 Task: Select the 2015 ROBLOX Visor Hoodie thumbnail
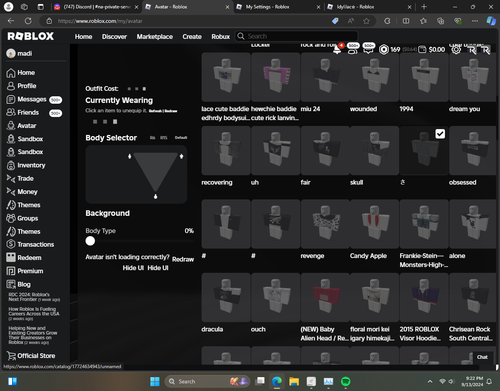pos(424,297)
